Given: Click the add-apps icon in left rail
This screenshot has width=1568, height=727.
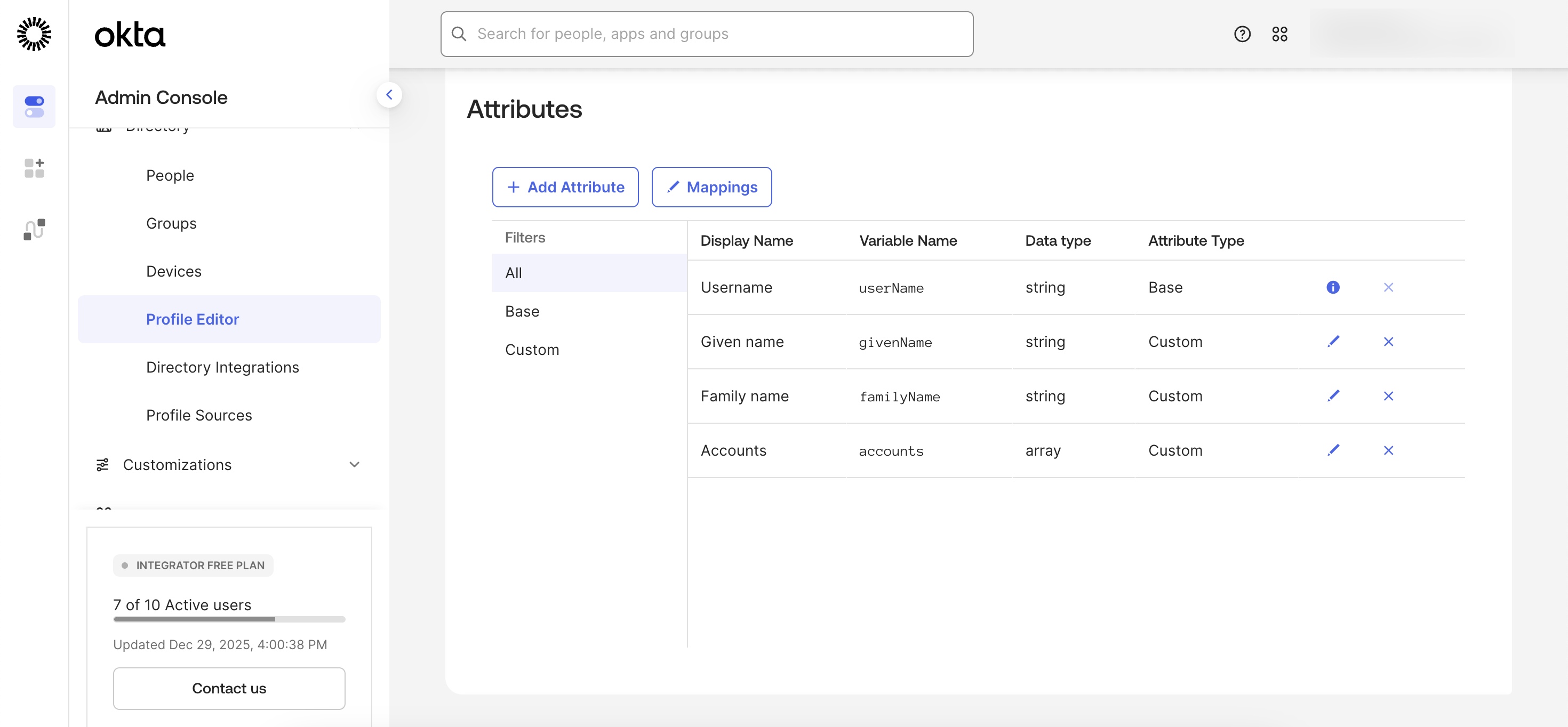Looking at the screenshot, I should [34, 168].
